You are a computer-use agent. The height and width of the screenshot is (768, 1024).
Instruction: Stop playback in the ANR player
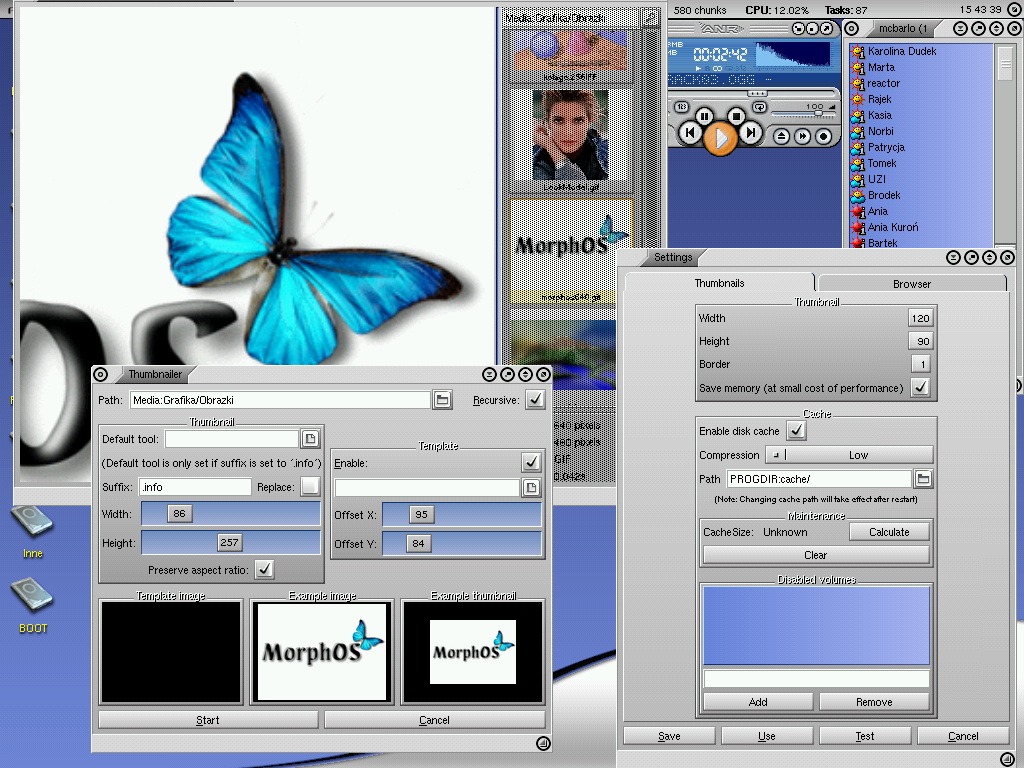[736, 116]
